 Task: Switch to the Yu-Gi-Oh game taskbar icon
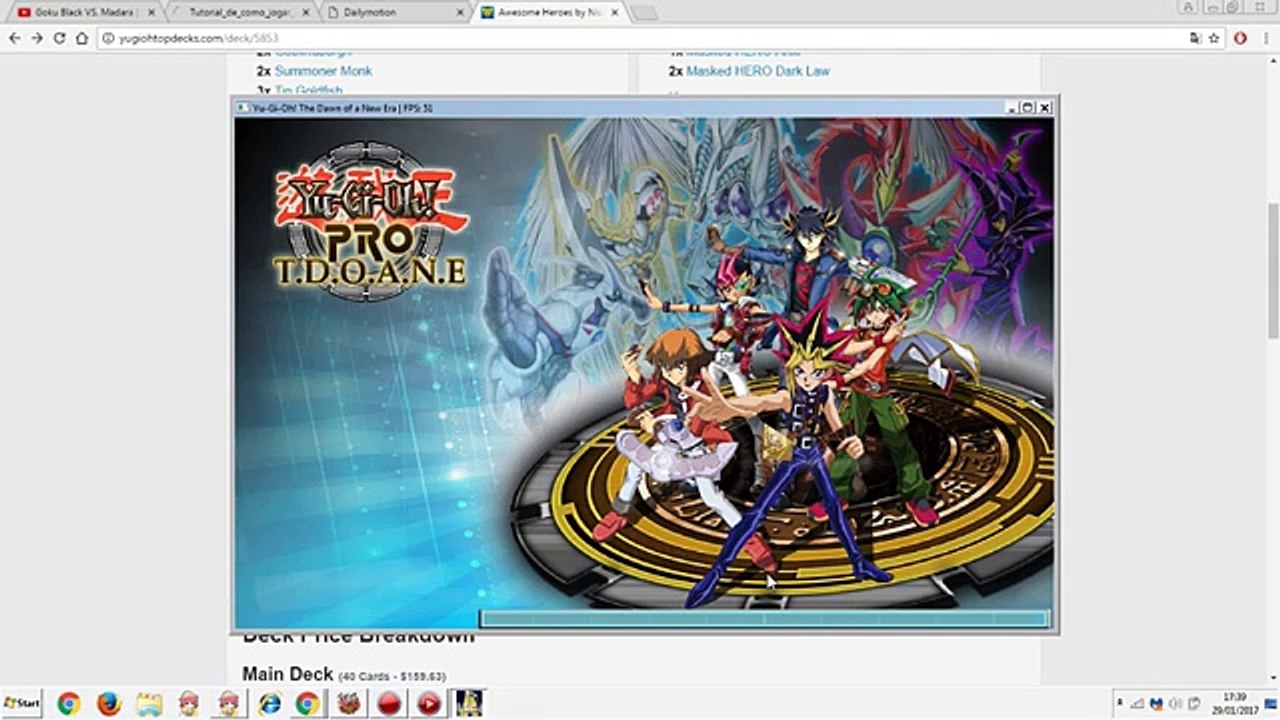point(469,703)
